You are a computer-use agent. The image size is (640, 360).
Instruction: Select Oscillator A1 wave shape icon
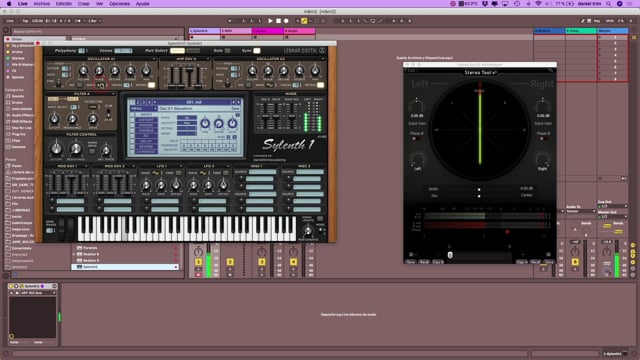tap(100, 85)
